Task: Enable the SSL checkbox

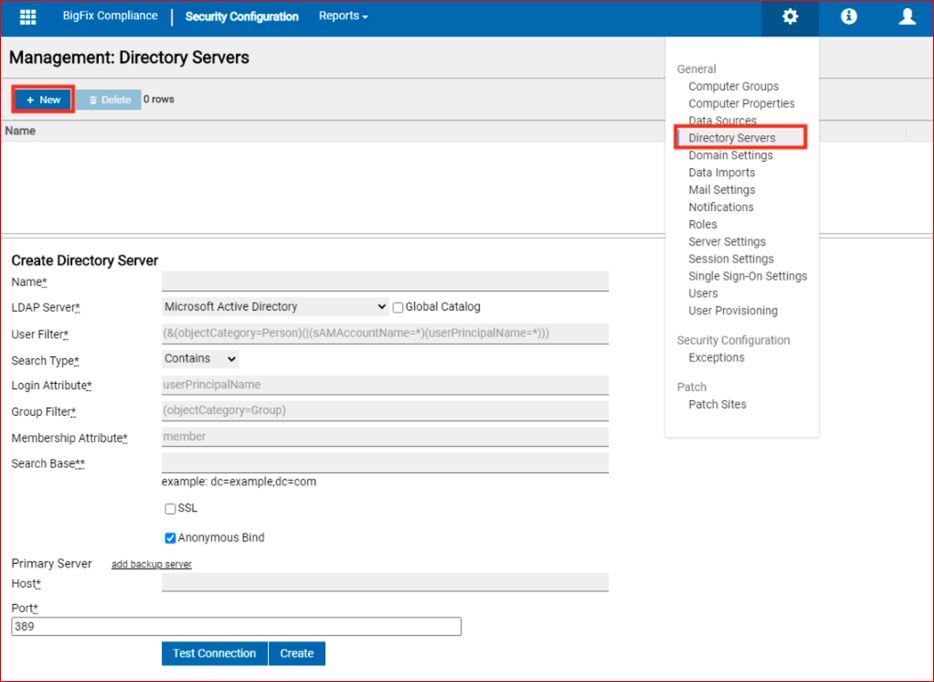Action: [x=170, y=509]
